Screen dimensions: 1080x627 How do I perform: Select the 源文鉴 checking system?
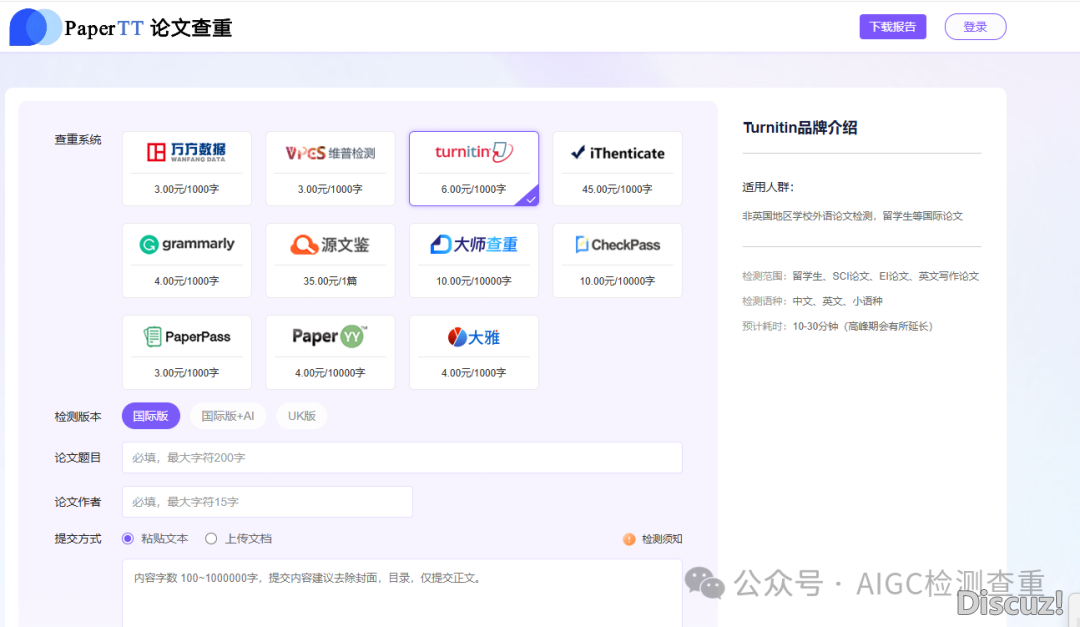click(x=330, y=260)
